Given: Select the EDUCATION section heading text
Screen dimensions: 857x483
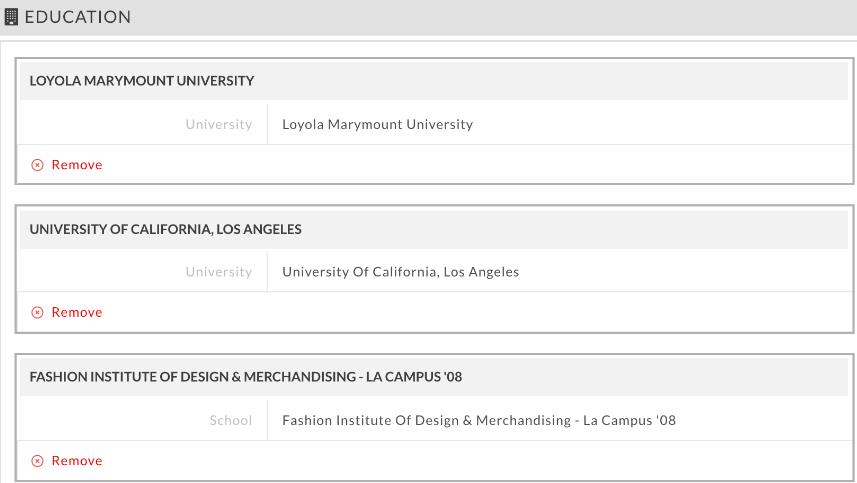Looking at the screenshot, I should 78,17.
